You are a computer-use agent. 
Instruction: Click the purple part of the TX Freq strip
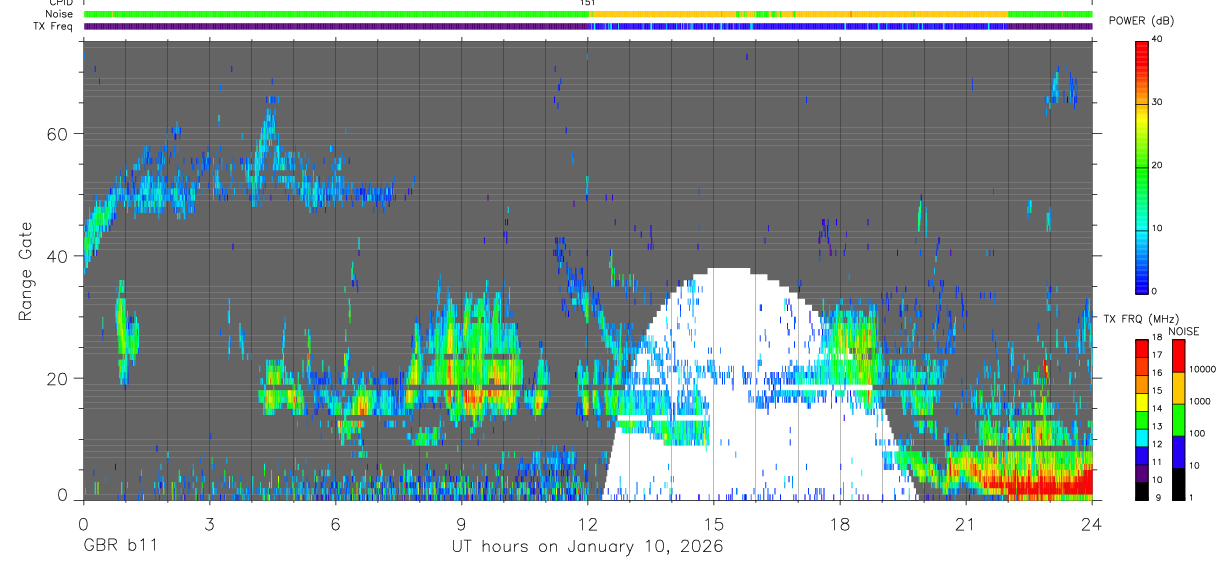[338, 26]
